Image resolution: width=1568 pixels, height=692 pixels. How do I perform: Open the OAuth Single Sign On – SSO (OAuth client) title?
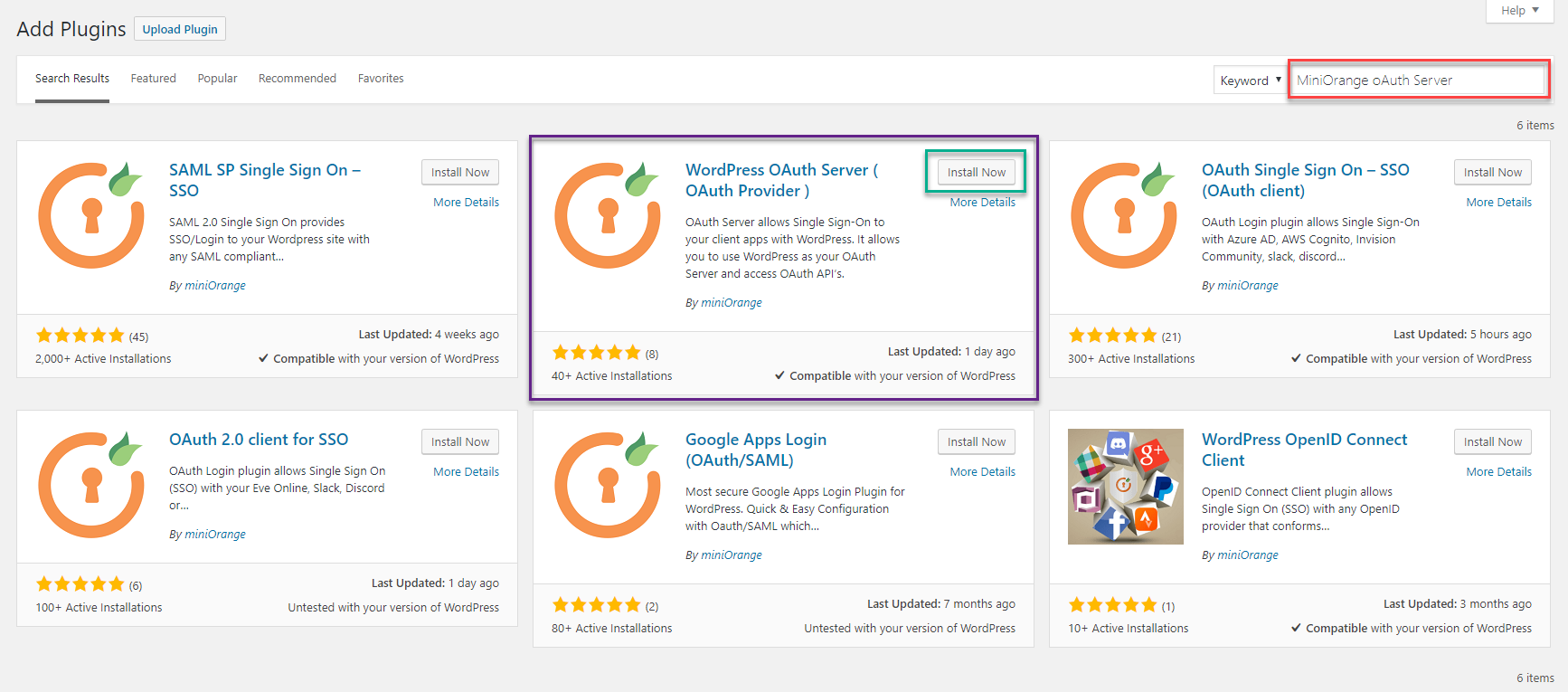click(1305, 180)
